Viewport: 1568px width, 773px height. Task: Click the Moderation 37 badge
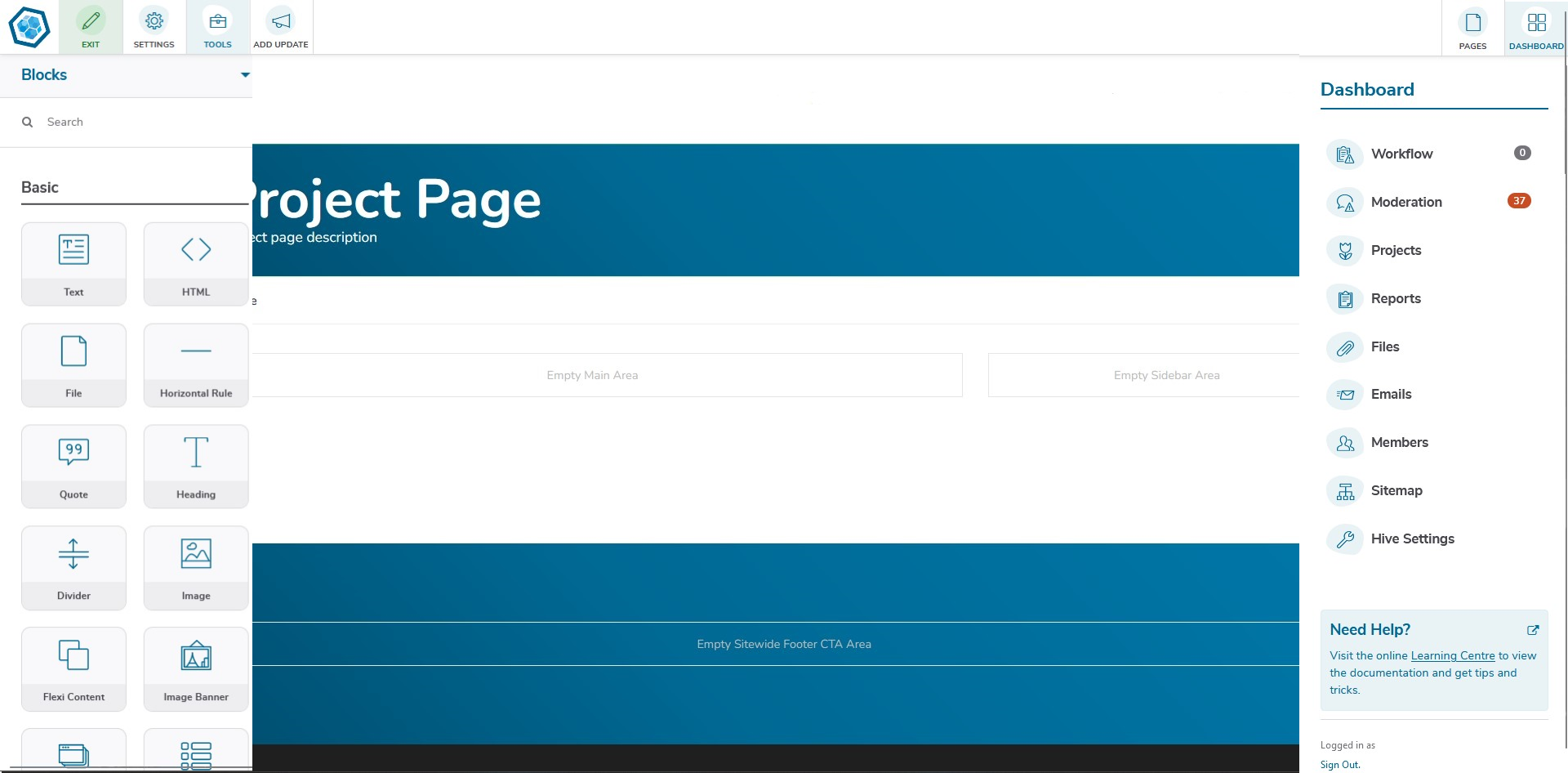(x=1519, y=201)
